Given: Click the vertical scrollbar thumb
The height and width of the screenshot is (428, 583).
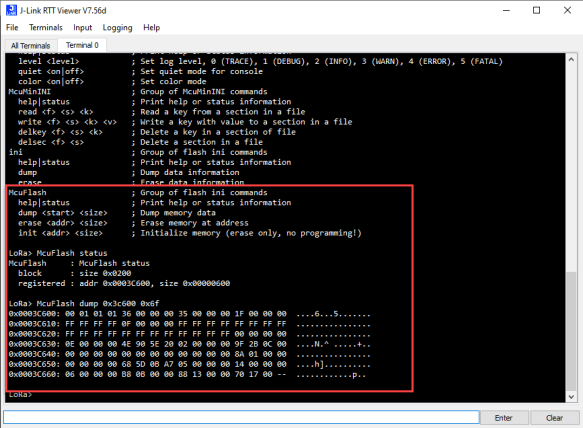Looking at the screenshot, I should click(571, 331).
